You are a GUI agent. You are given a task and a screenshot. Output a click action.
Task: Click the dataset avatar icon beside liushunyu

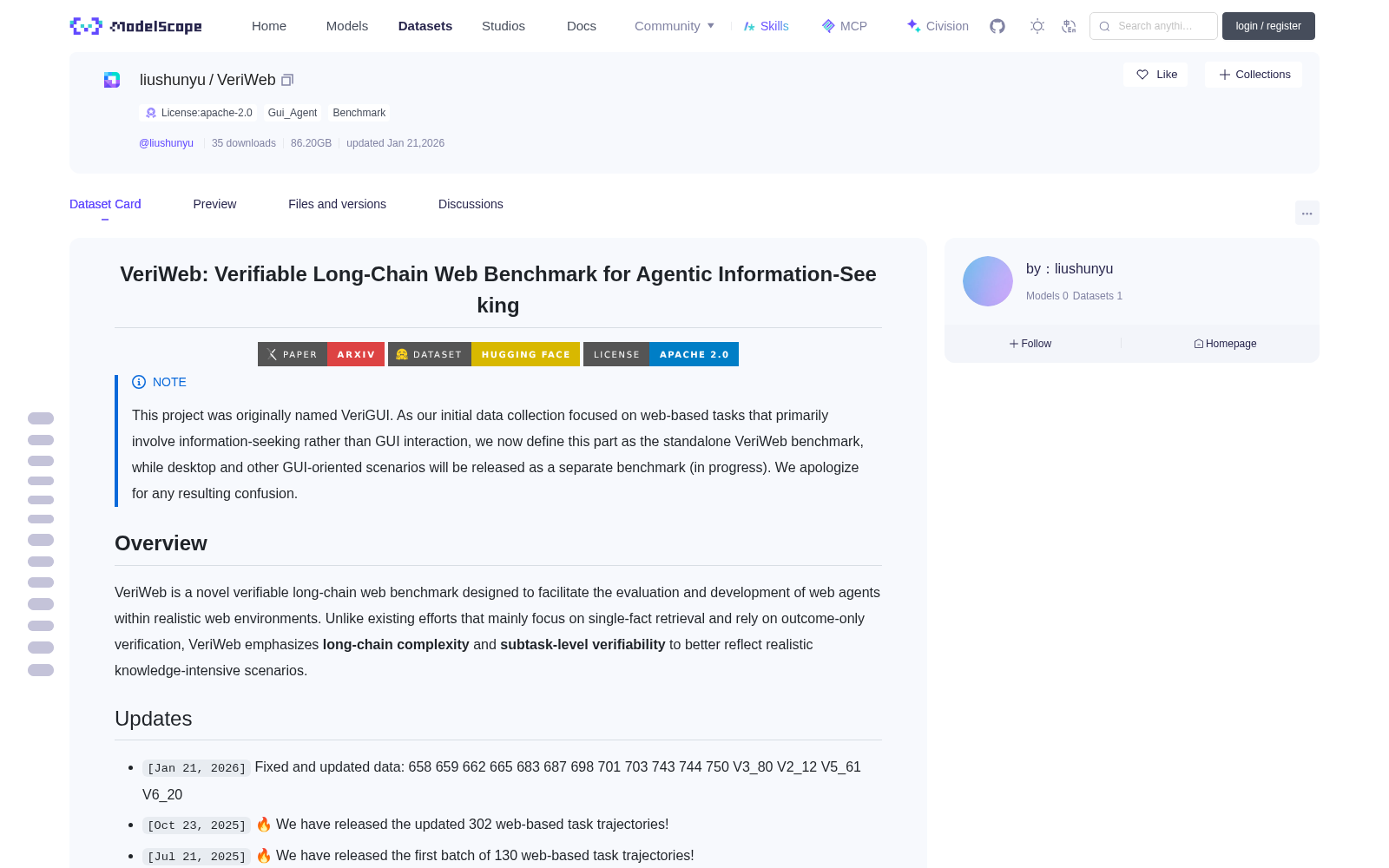click(x=112, y=80)
